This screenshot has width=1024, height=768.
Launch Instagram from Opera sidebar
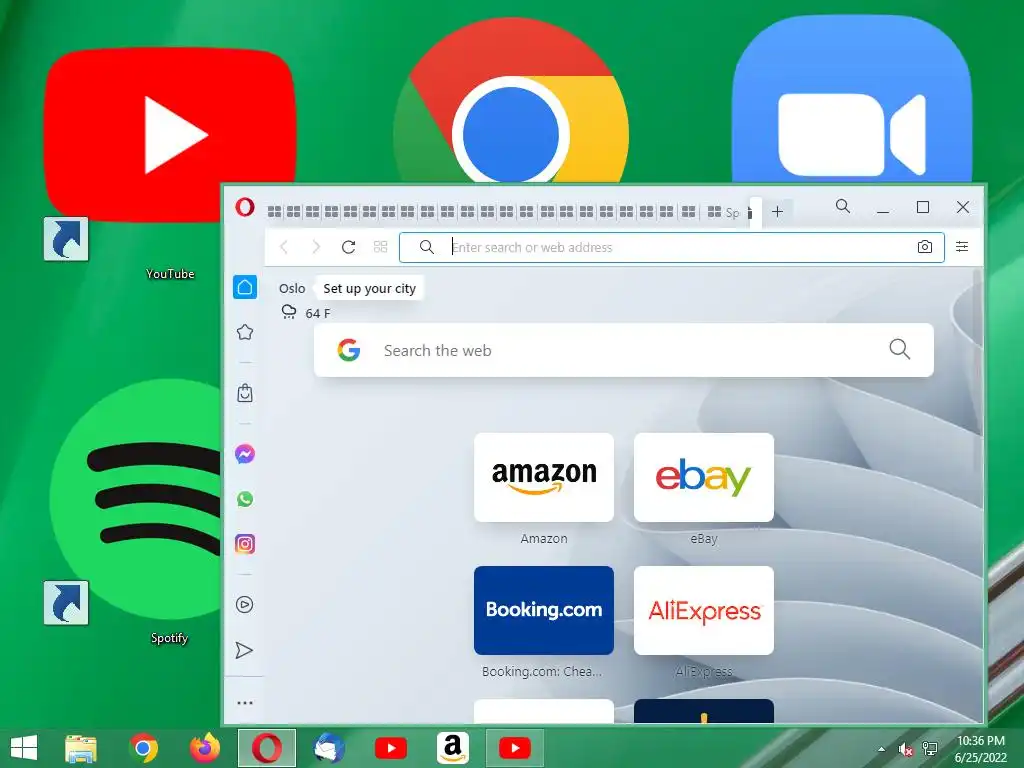coord(245,544)
